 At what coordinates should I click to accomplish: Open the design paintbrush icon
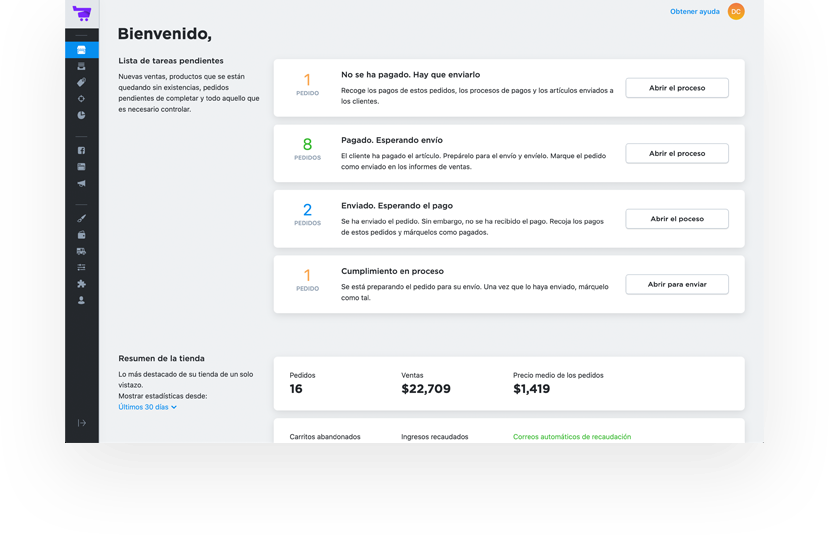coord(81,218)
